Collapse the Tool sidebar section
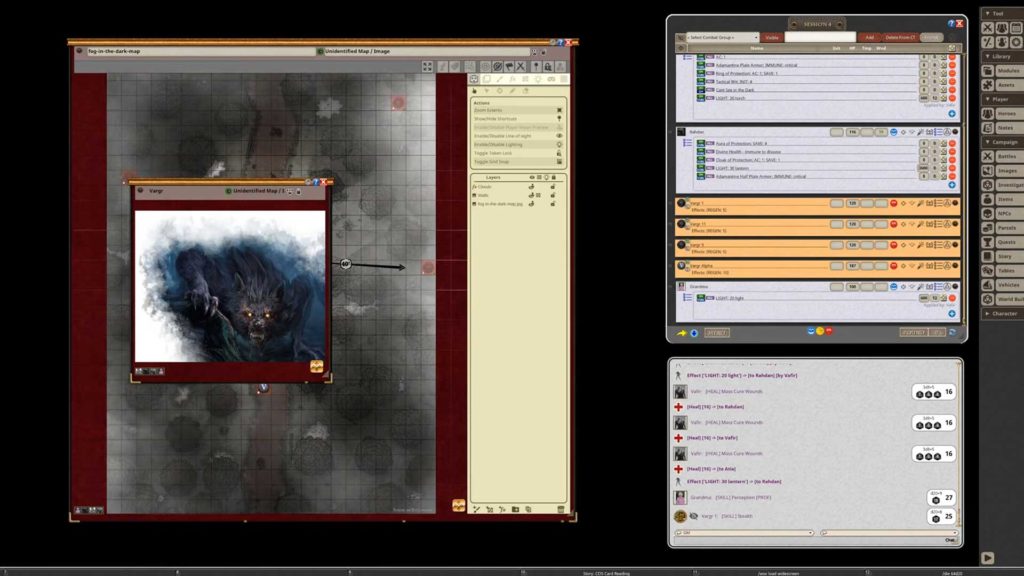This screenshot has width=1024, height=576. pos(1001,13)
